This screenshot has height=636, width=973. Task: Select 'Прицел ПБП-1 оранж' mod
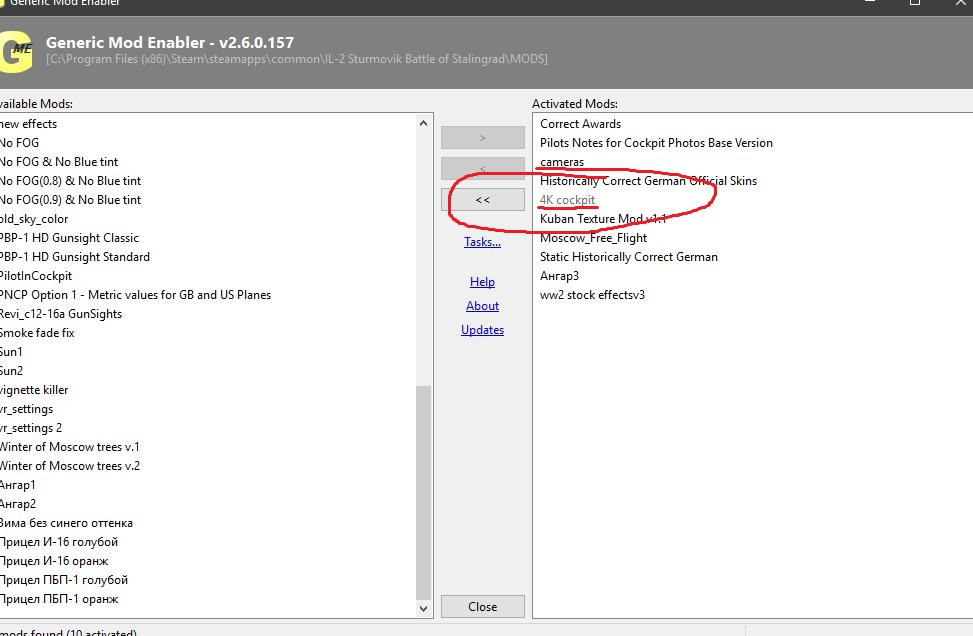coord(60,599)
